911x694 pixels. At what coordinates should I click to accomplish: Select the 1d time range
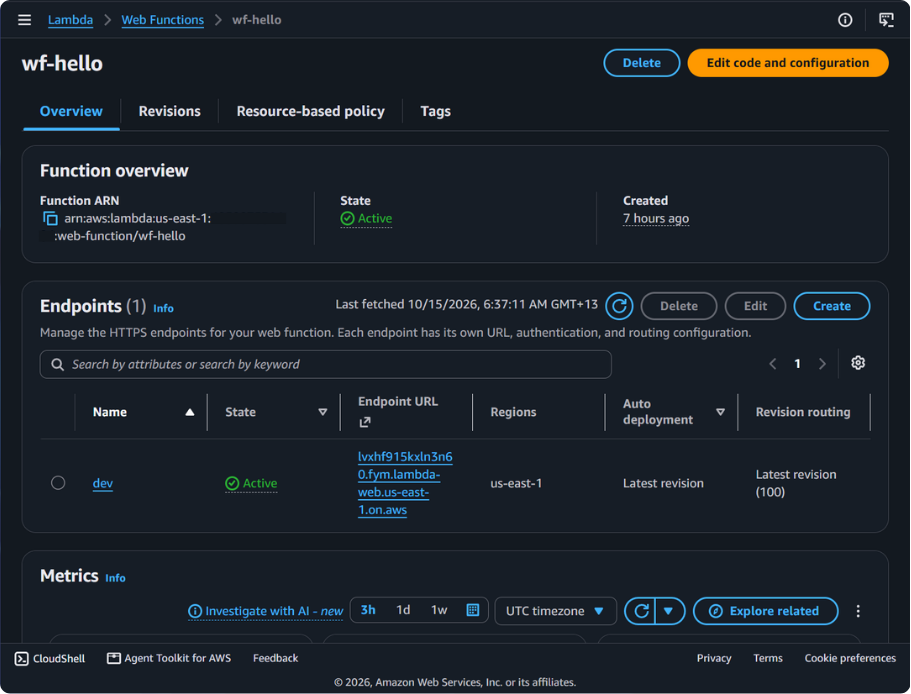pyautogui.click(x=403, y=610)
